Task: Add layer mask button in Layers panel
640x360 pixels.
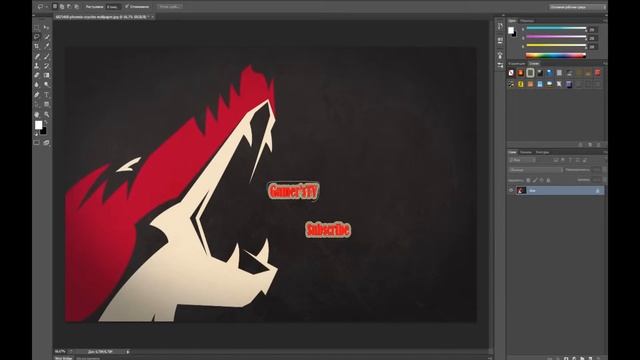Action: click(x=566, y=358)
